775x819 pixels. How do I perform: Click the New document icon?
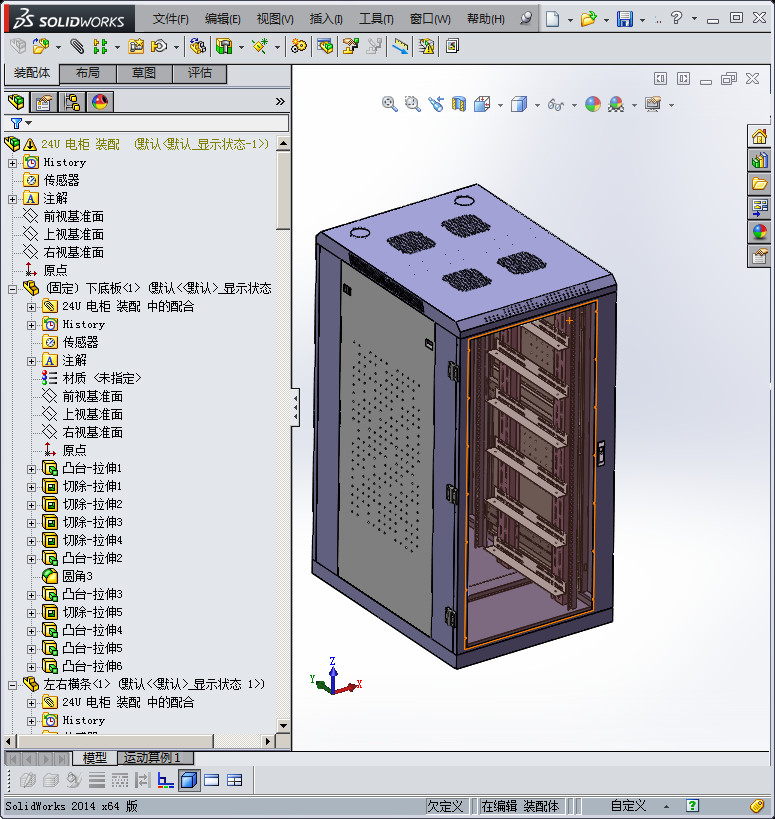[553, 19]
